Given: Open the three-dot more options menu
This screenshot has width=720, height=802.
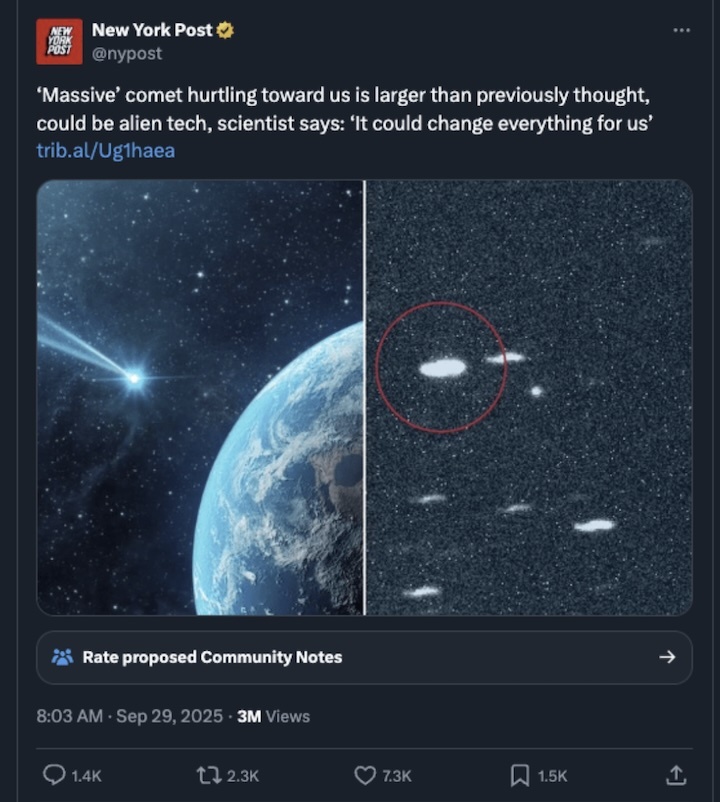Looking at the screenshot, I should (x=681, y=30).
